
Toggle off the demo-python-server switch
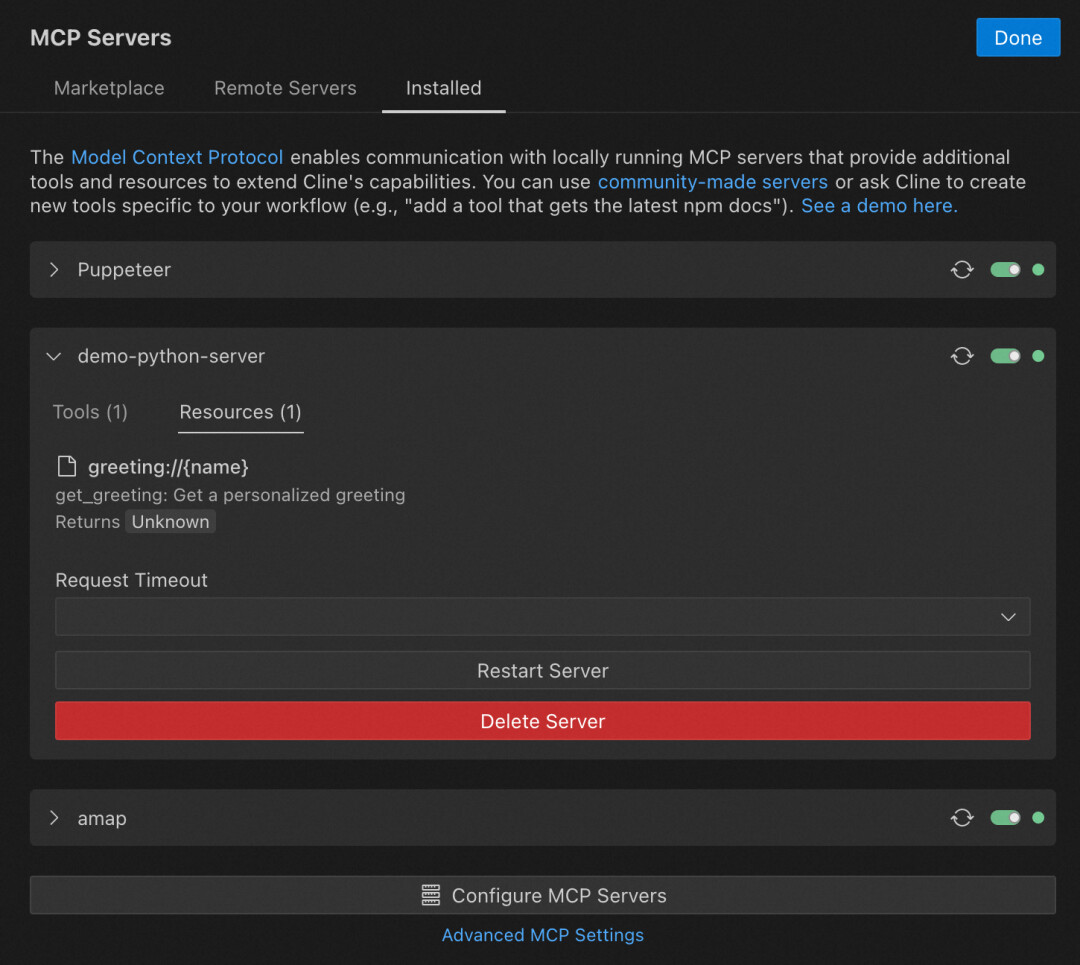click(1005, 356)
